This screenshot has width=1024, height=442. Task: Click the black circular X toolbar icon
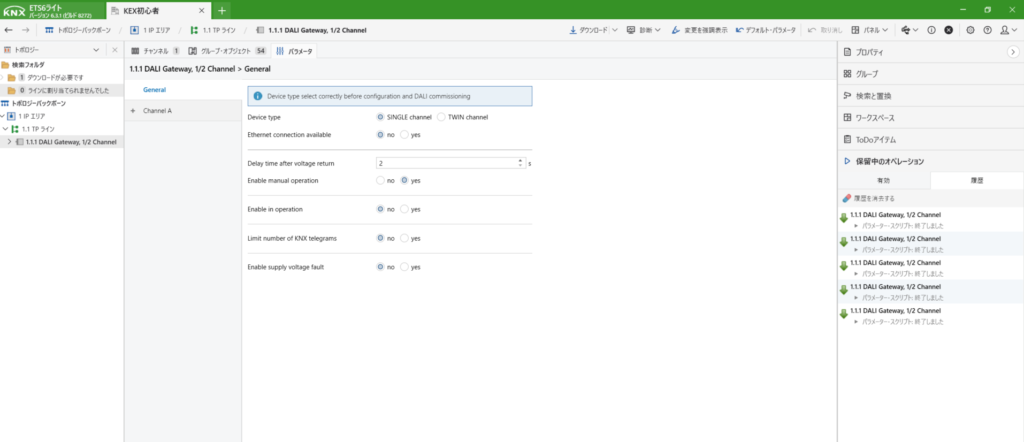coord(948,30)
